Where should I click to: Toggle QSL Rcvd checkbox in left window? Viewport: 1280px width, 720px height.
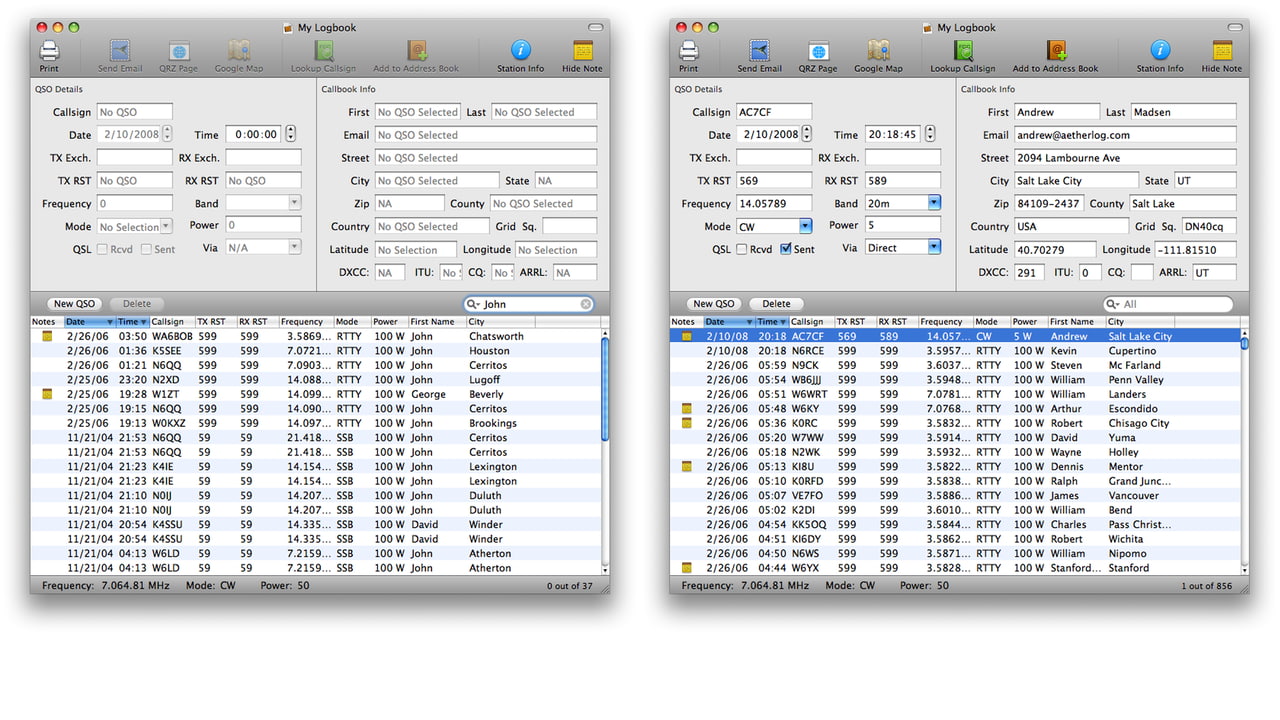click(102, 249)
